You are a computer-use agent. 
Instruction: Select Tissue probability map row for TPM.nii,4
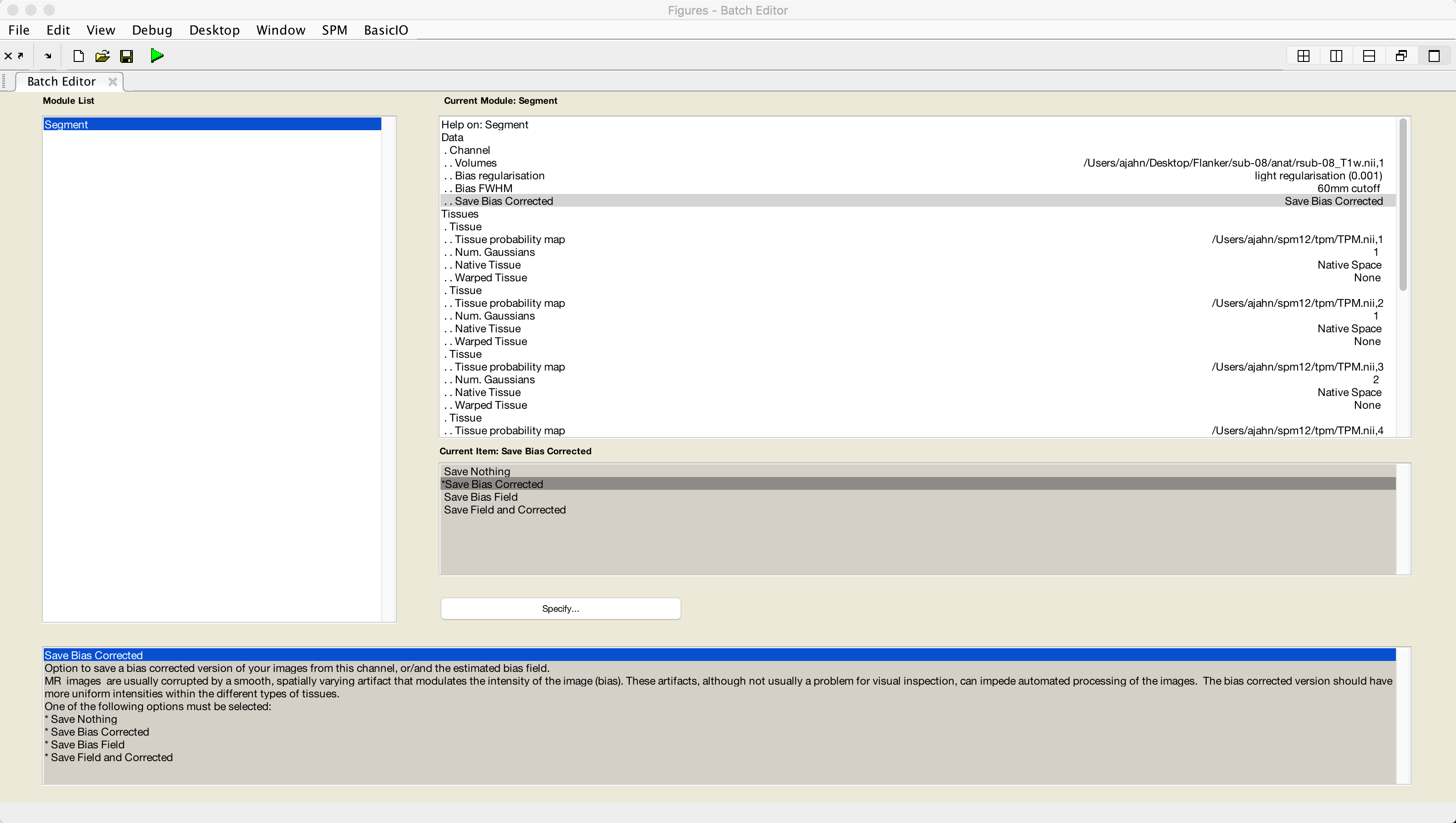click(917, 431)
